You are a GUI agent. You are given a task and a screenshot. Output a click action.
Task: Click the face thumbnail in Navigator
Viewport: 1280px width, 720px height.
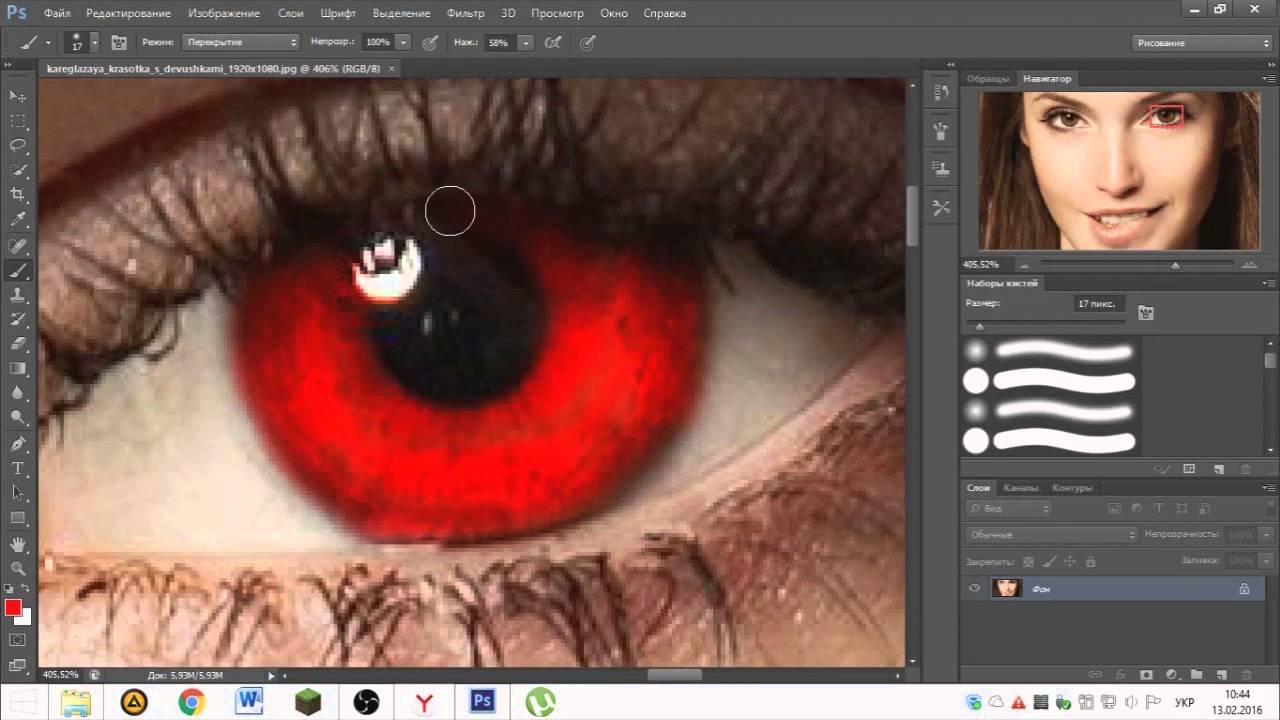(1119, 170)
